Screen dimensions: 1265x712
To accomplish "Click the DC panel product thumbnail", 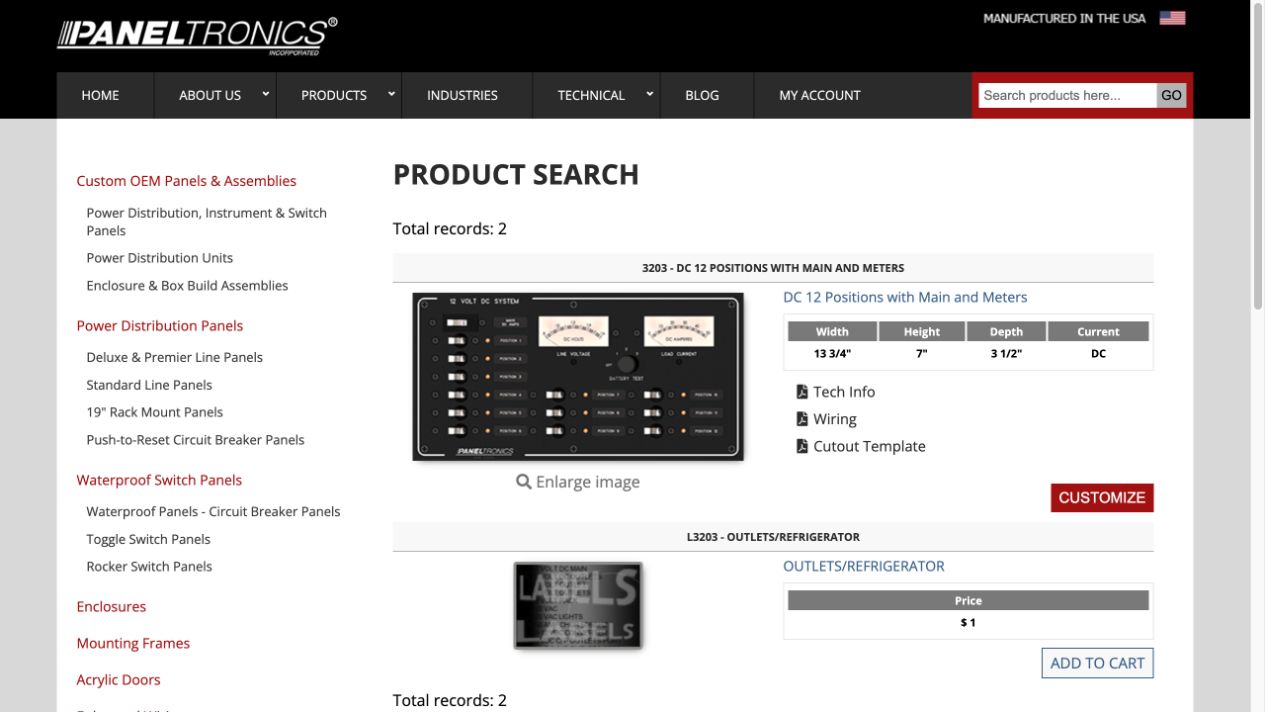I will click(578, 376).
